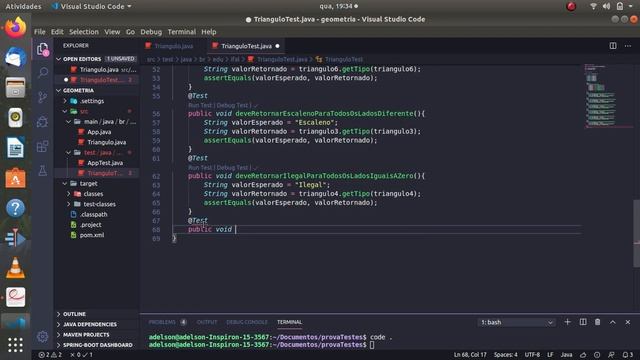Open the Help menu
Image resolution: width=640 pixels, height=360 pixels.
(x=209, y=32)
